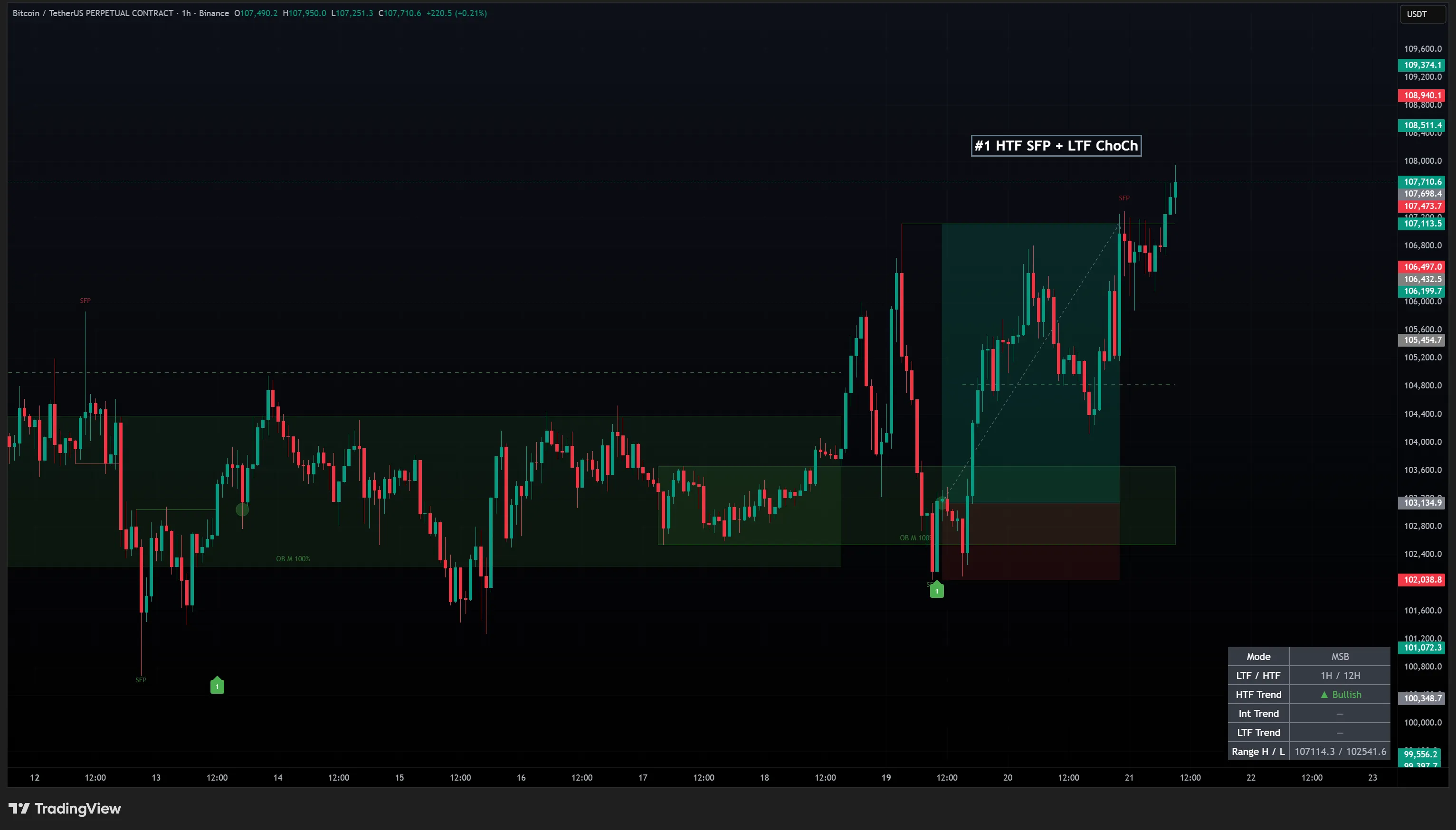1456x830 pixels.
Task: Click the Range H / L value cell
Action: click(1340, 751)
